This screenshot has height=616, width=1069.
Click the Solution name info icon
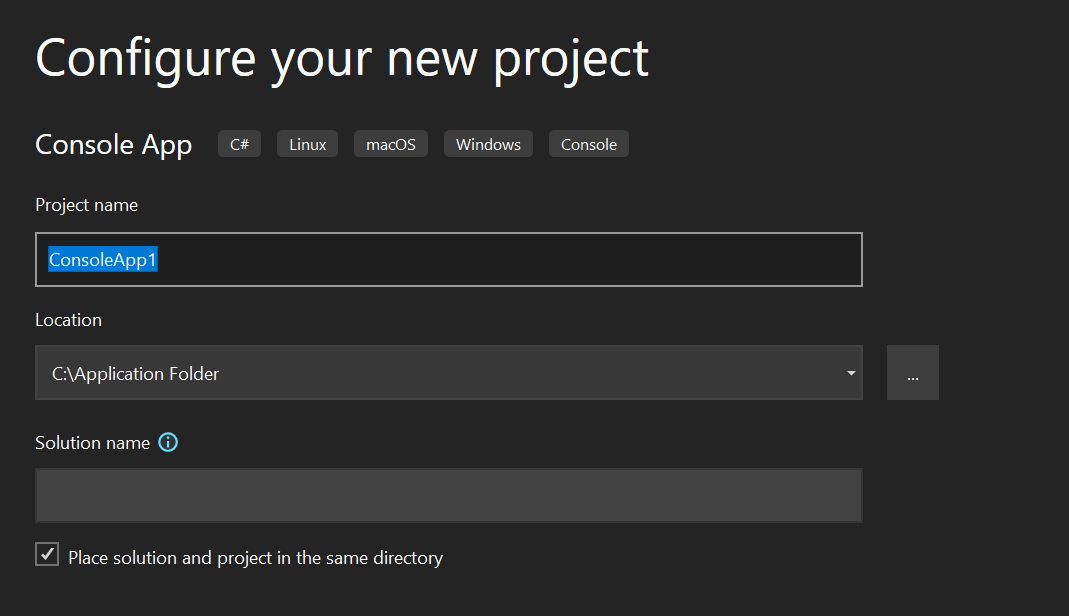tap(168, 442)
